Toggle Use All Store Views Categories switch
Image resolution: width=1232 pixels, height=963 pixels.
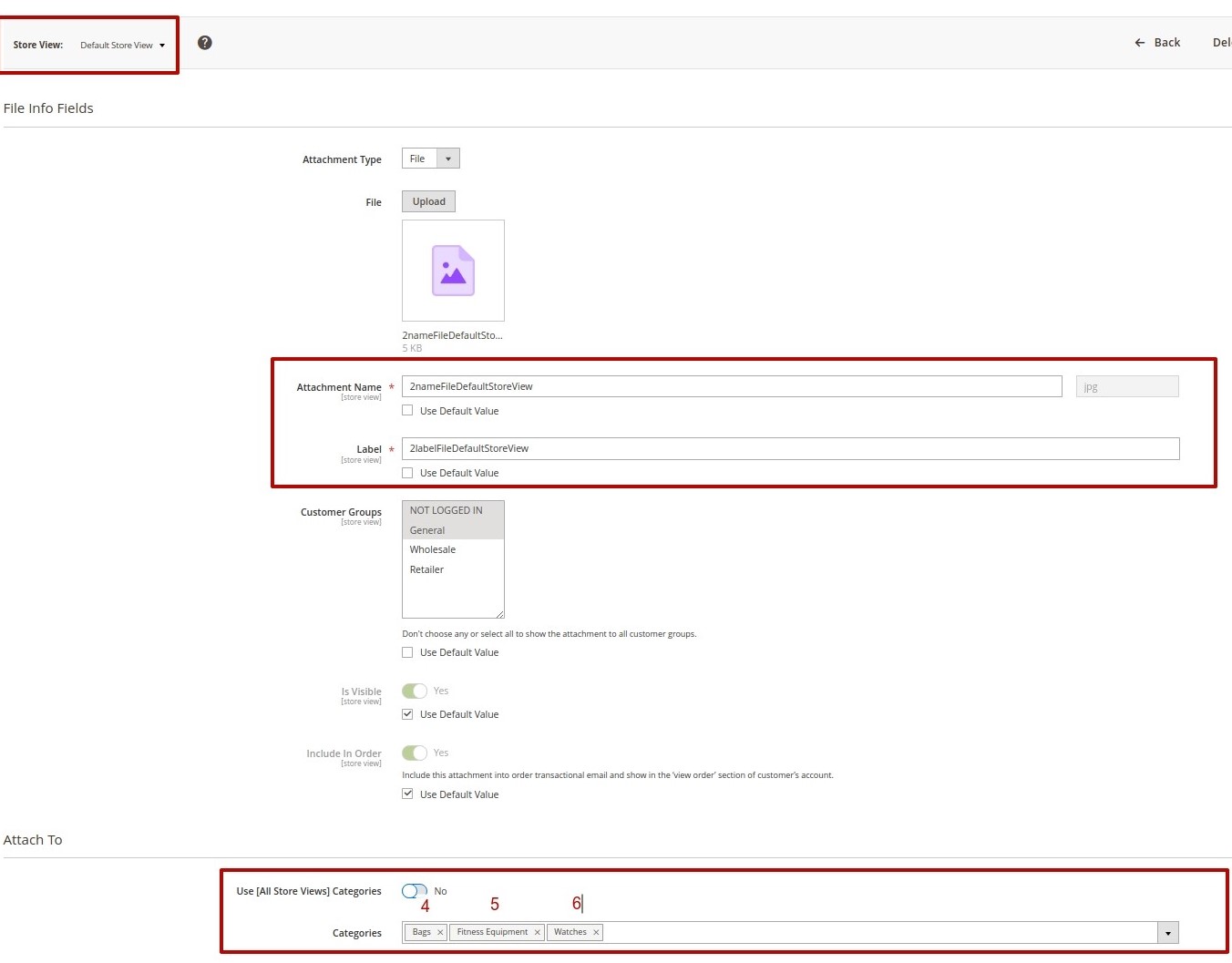[x=415, y=891]
